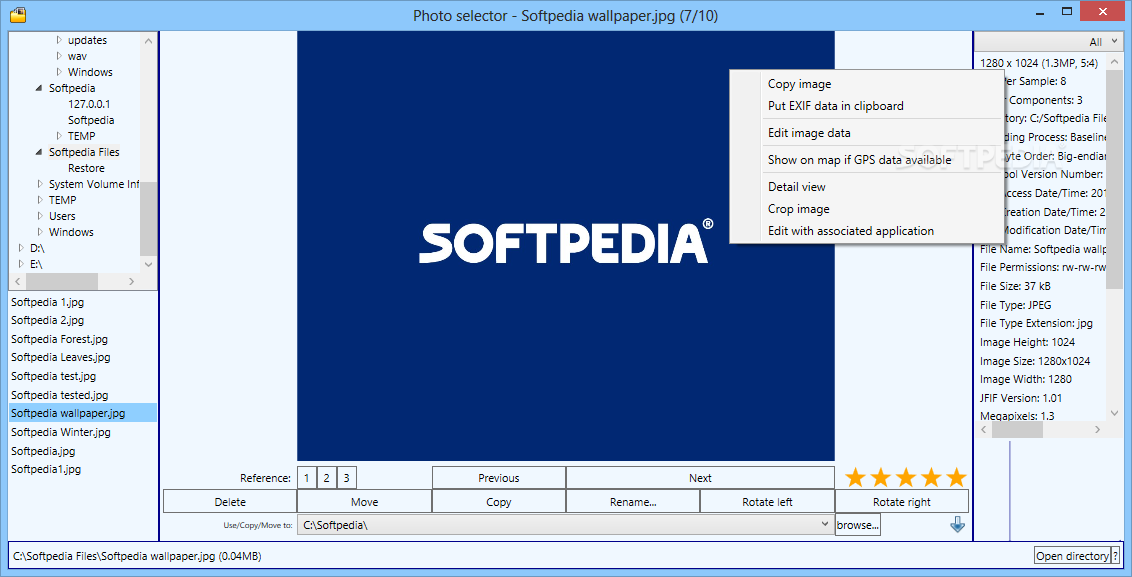
Task: Select file Softpedia test.jpg
Action: point(53,376)
